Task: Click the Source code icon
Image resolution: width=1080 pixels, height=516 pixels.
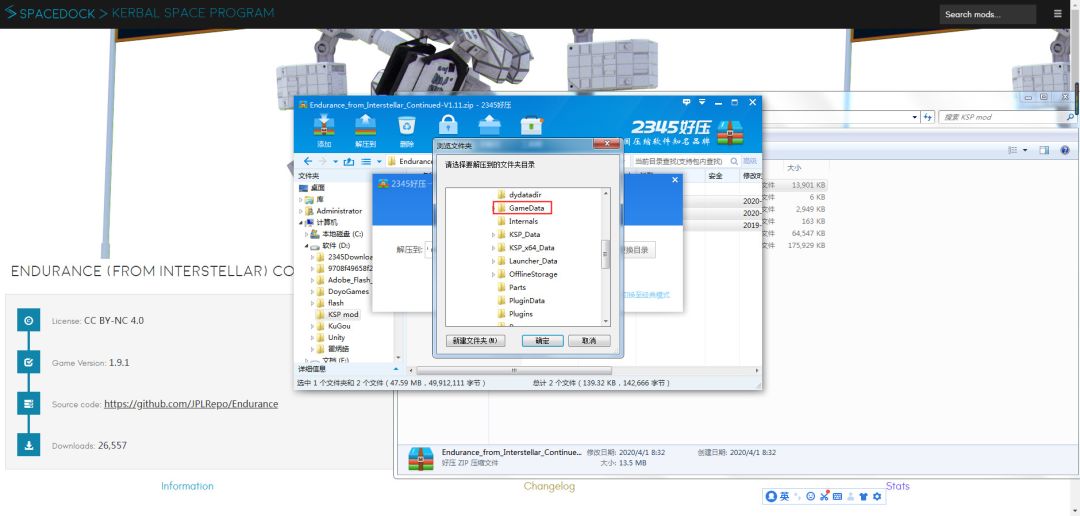Action: click(x=28, y=404)
